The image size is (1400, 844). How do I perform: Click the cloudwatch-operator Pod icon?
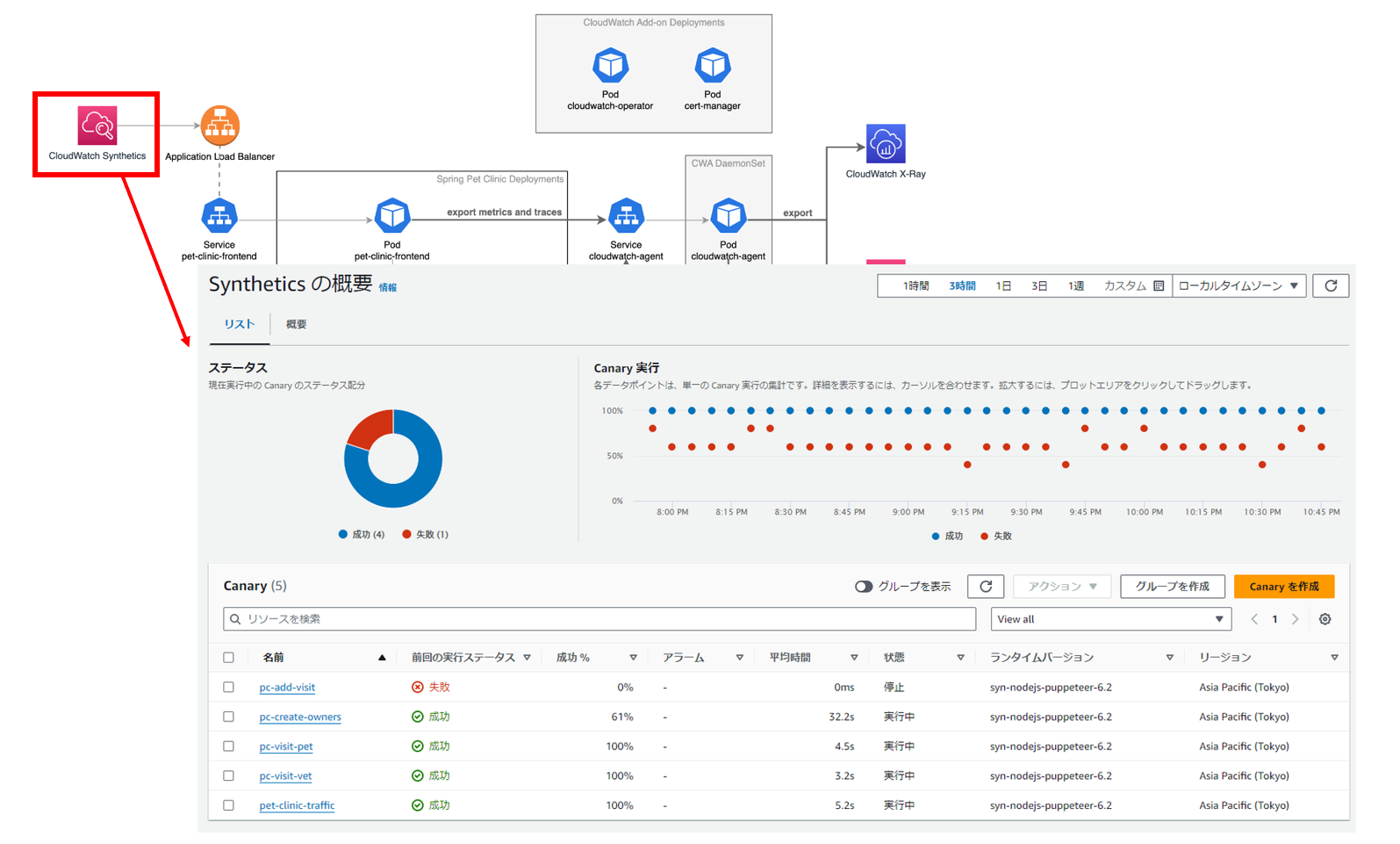(610, 66)
